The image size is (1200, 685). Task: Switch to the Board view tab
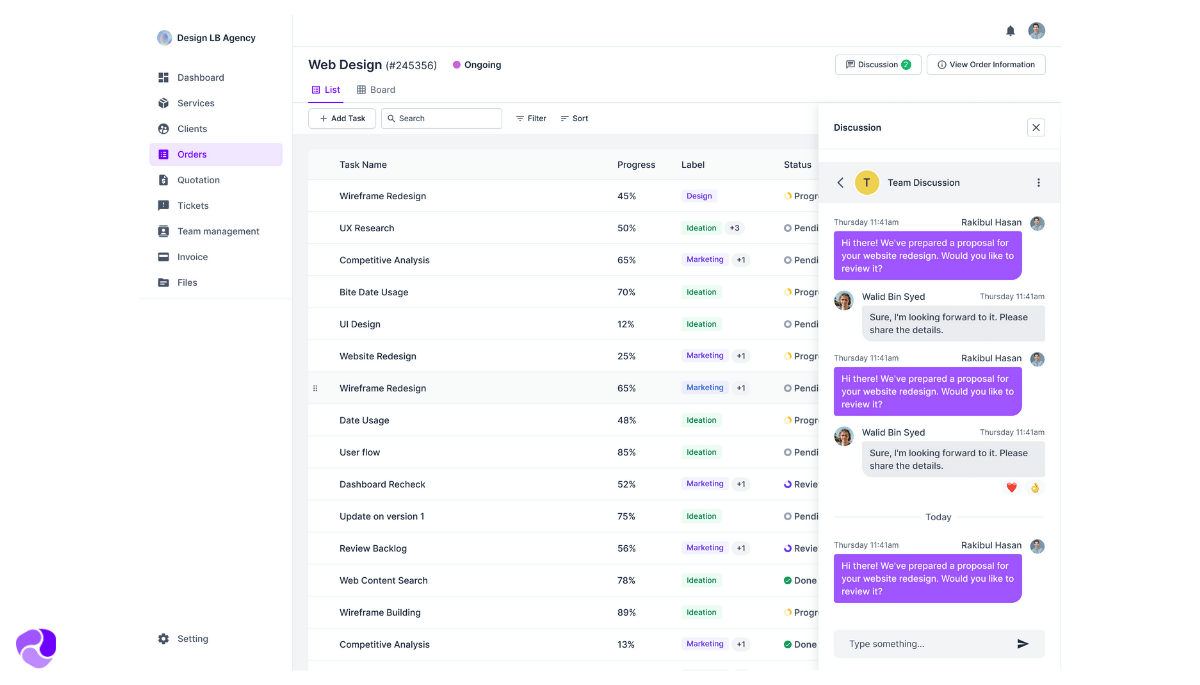click(375, 89)
